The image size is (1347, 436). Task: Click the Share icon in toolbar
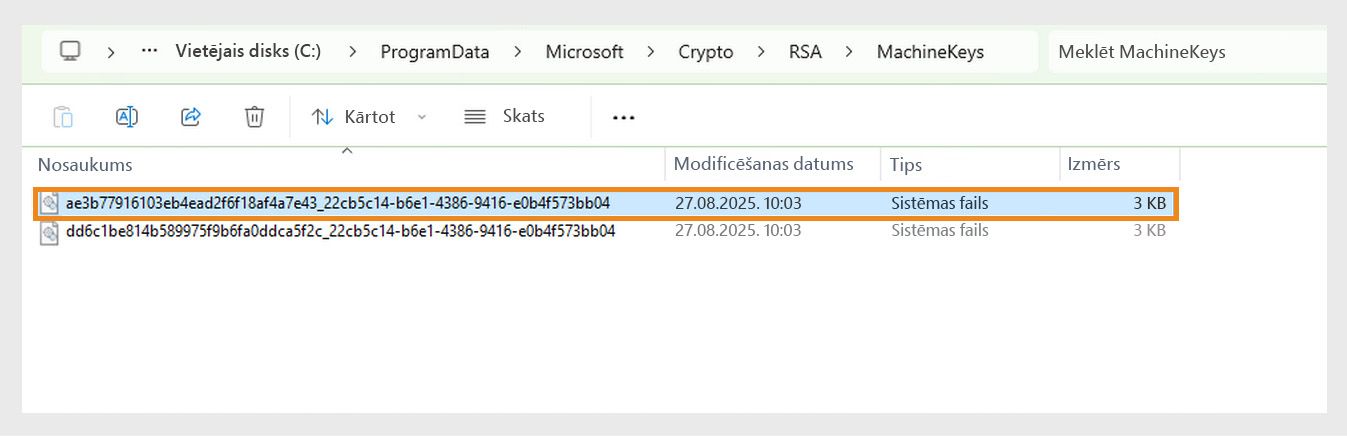coord(191,117)
